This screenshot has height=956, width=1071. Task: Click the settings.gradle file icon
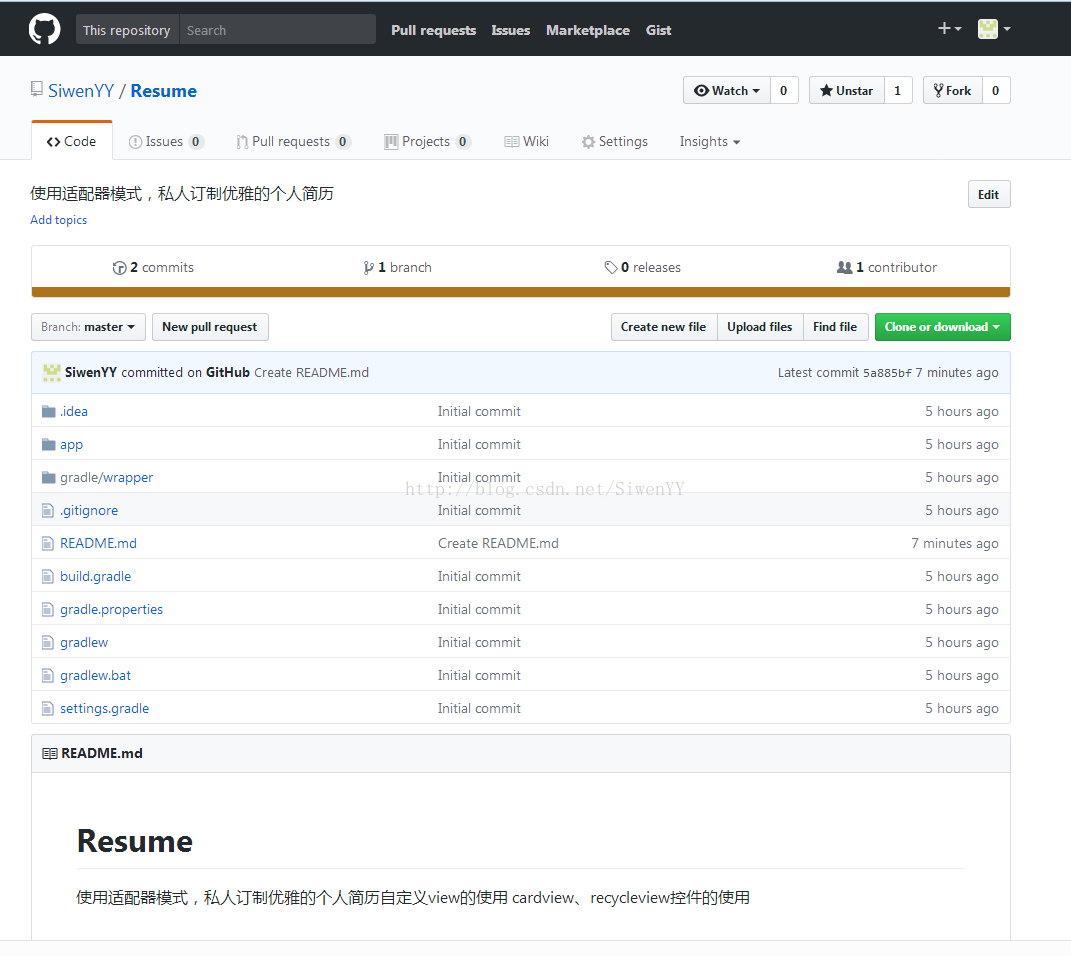click(x=48, y=708)
